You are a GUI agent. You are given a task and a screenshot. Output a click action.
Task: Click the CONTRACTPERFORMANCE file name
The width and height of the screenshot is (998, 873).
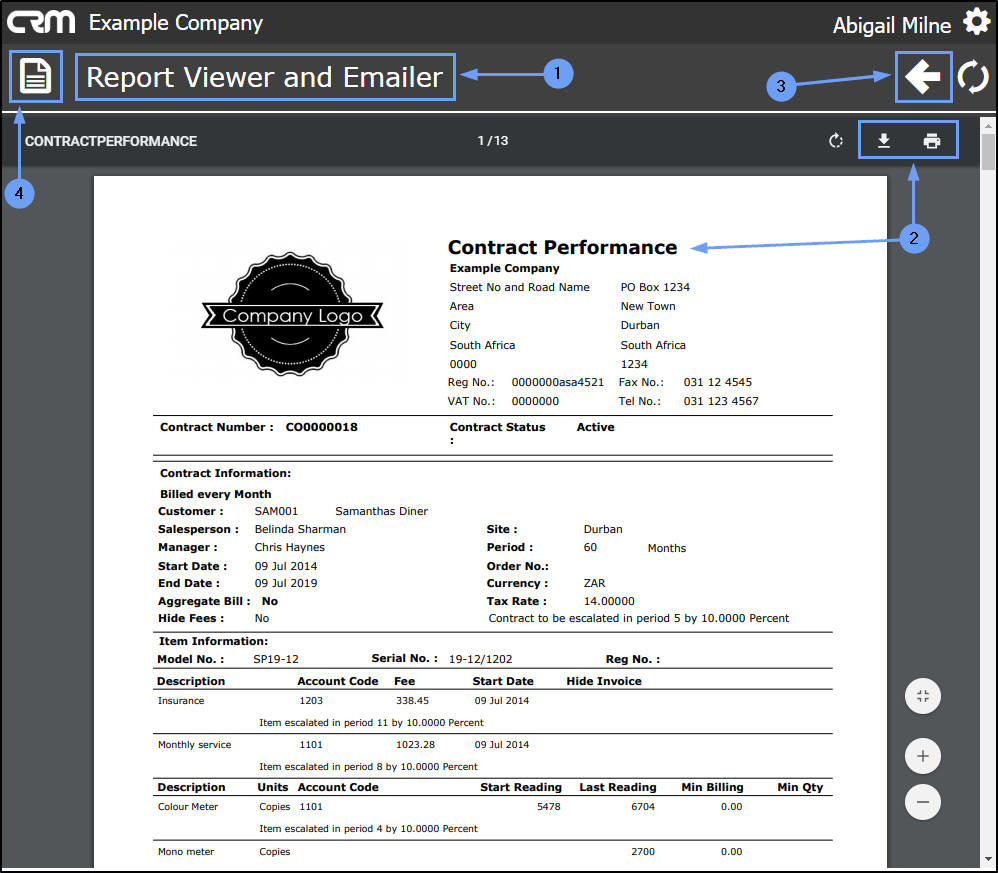click(111, 141)
